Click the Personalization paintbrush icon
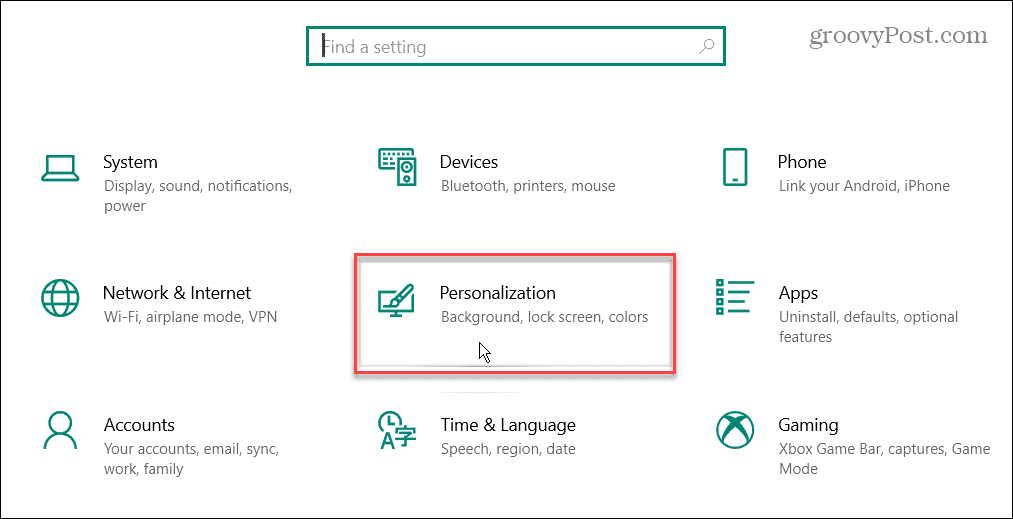 [397, 298]
